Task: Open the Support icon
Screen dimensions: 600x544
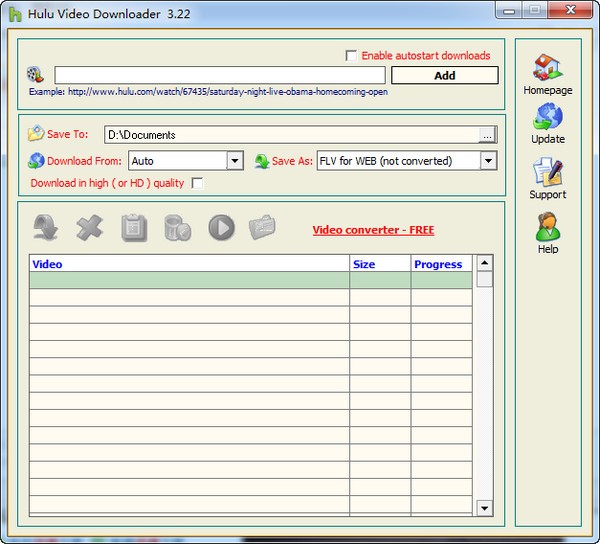Action: coord(548,172)
